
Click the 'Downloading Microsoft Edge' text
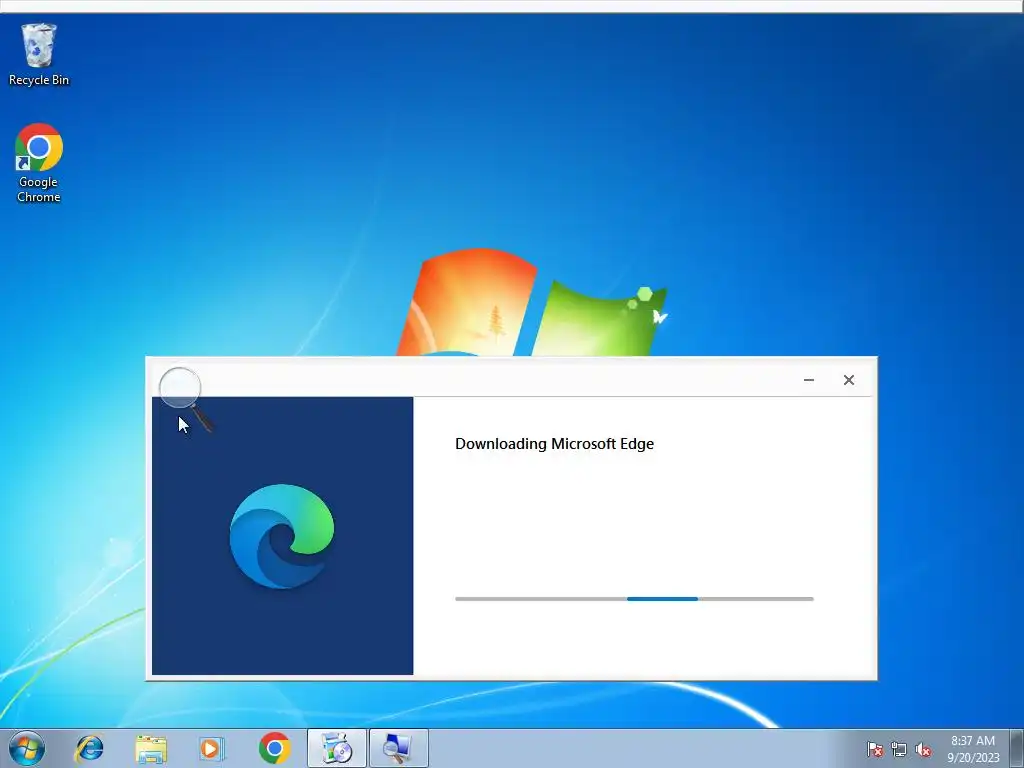[554, 444]
